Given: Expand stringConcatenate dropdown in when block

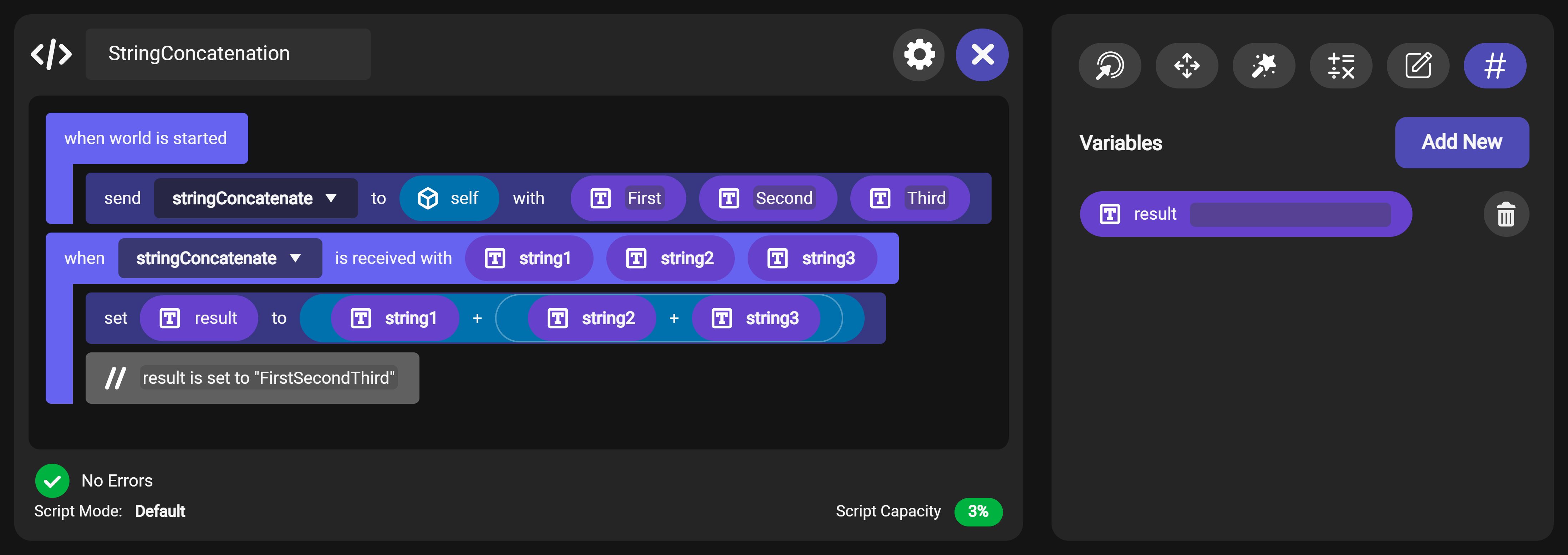Looking at the screenshot, I should [x=220, y=259].
